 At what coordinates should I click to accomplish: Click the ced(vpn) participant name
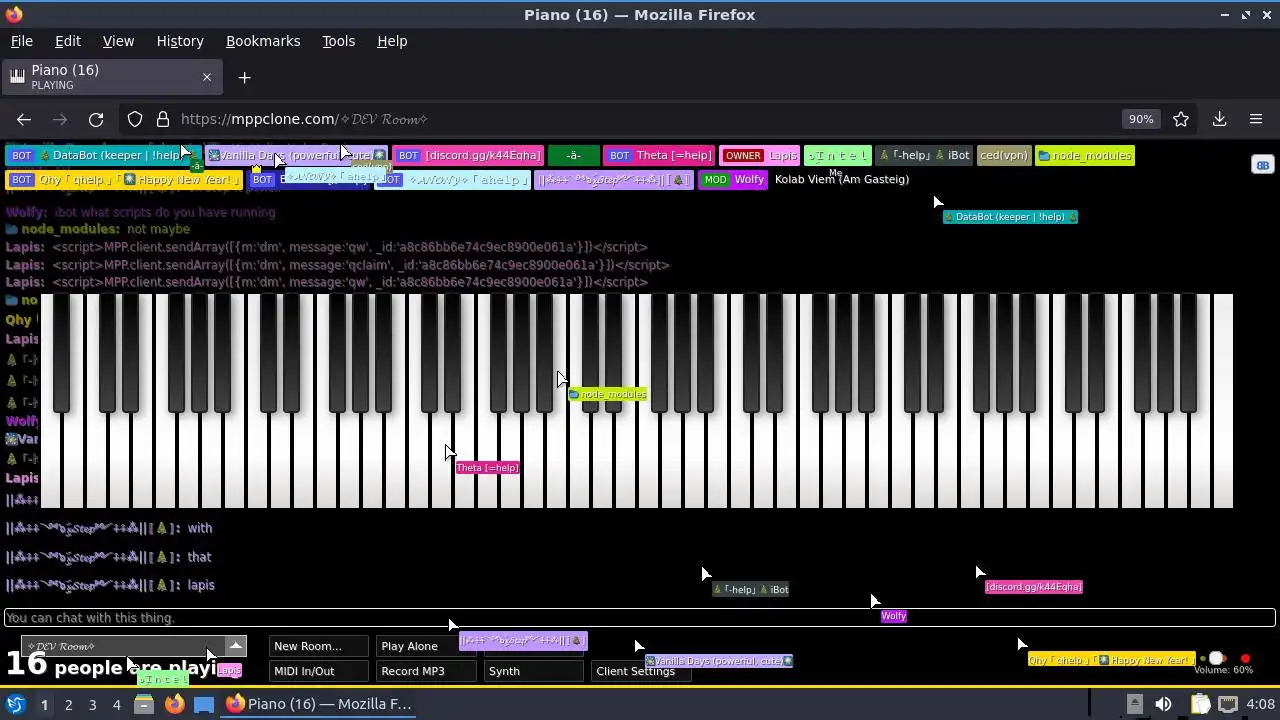pyautogui.click(x=1004, y=155)
